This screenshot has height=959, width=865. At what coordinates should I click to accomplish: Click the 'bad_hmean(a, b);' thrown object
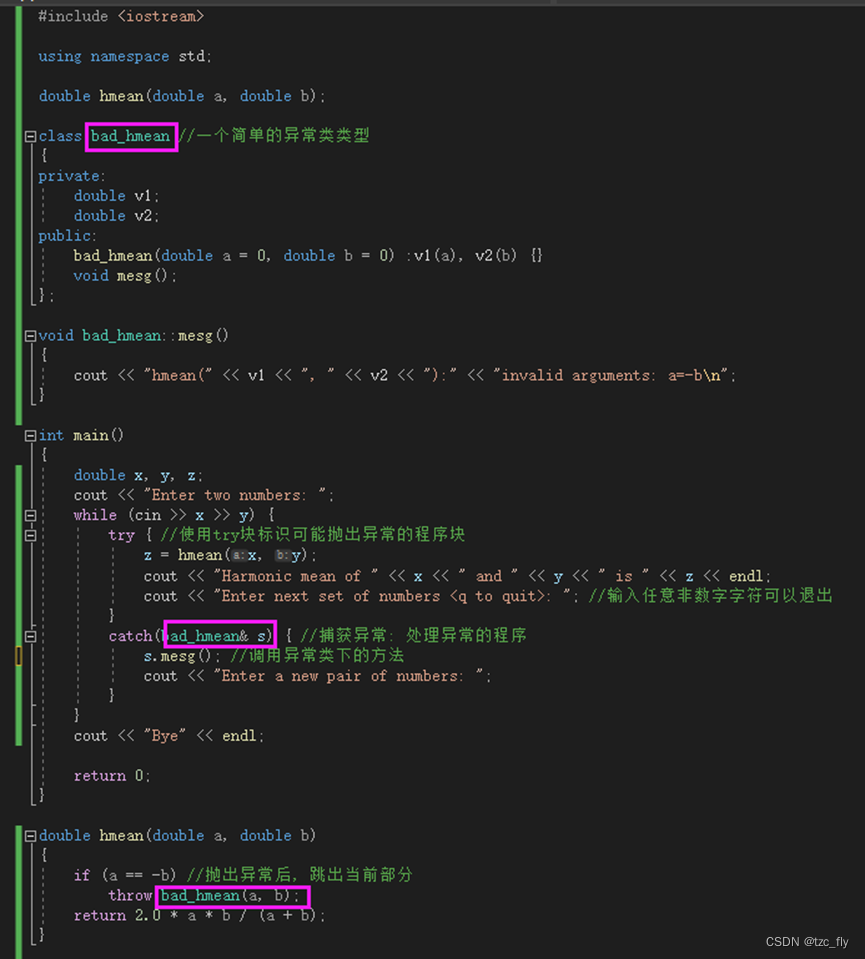tap(231, 896)
